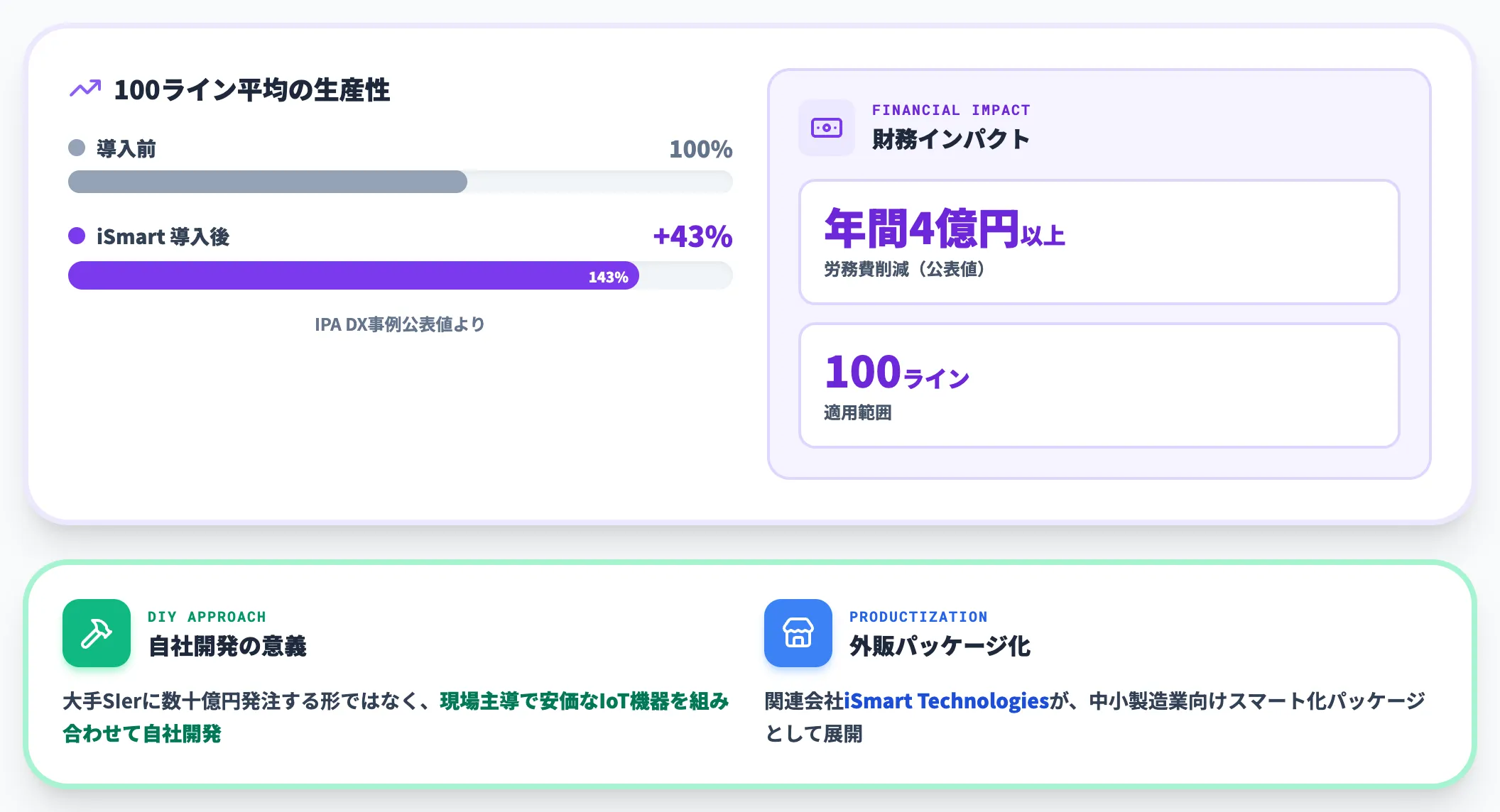Click the gray legend dot beside 導入前
1500x812 pixels.
[x=77, y=148]
